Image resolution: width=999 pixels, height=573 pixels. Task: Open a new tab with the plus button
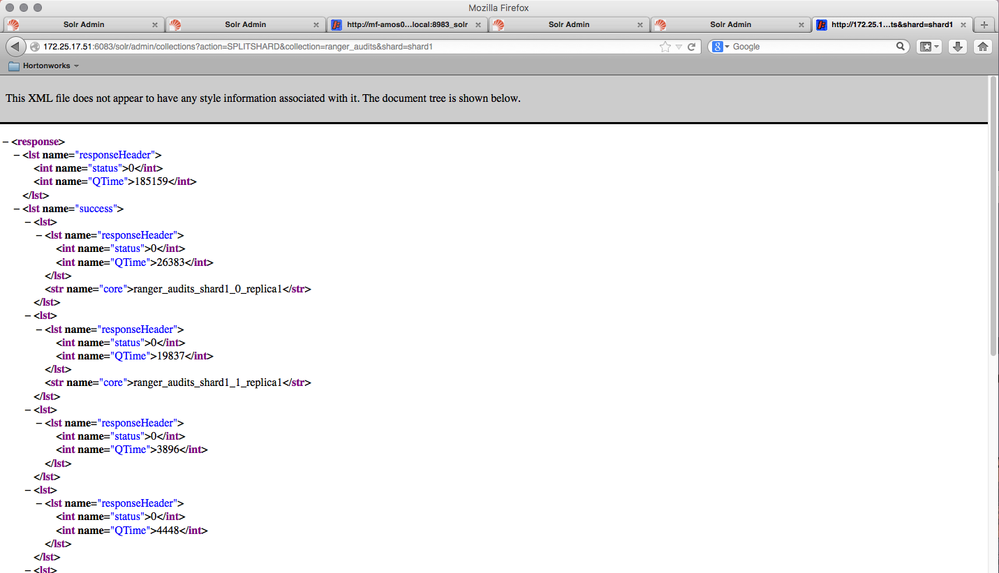tap(984, 25)
